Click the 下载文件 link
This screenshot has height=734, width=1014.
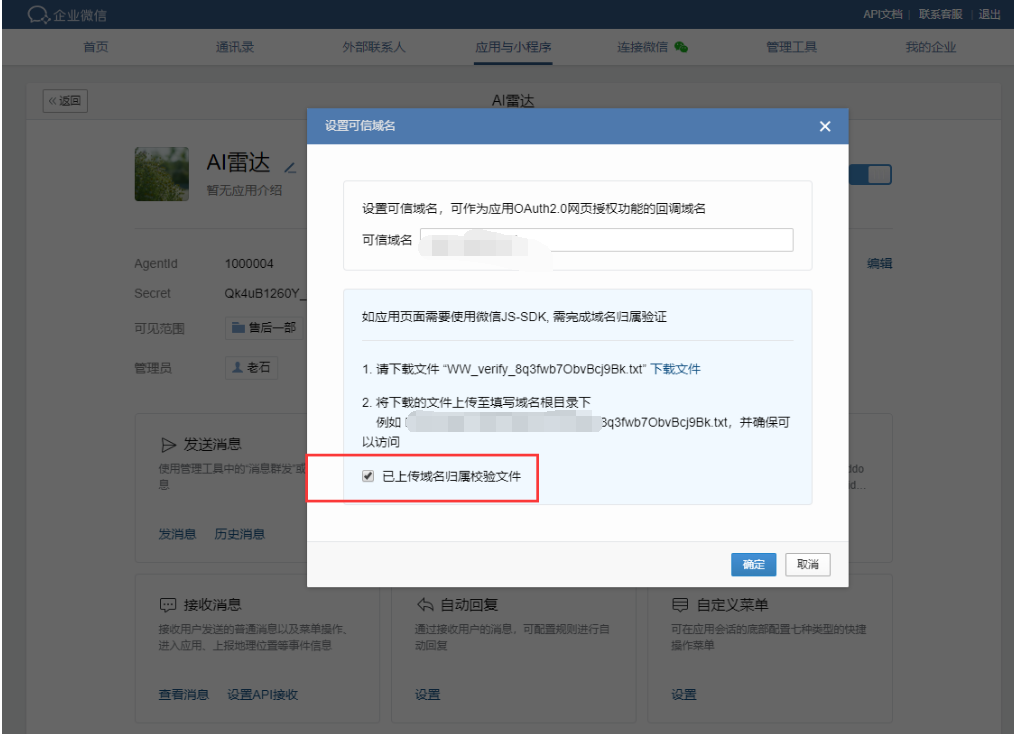675,369
